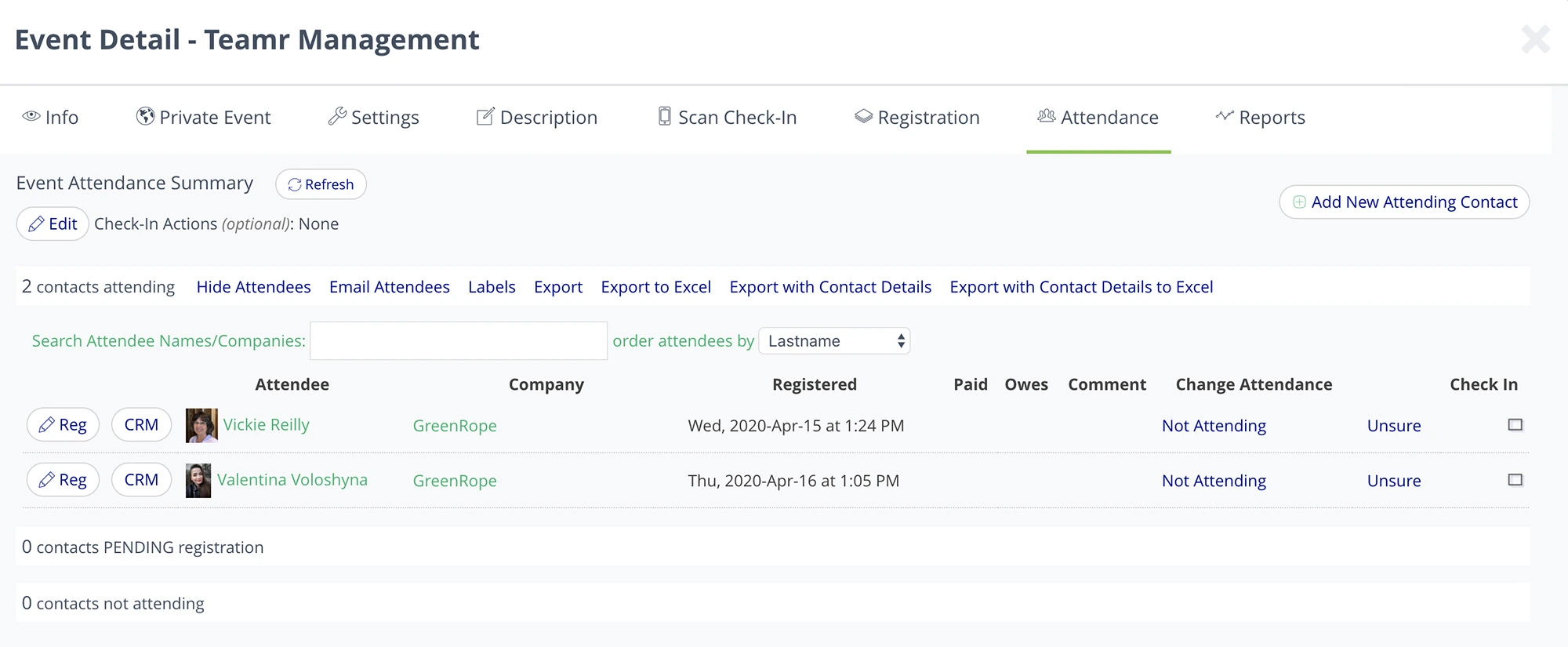Go to the Description tab
The height and width of the screenshot is (647, 1568).
point(537,118)
